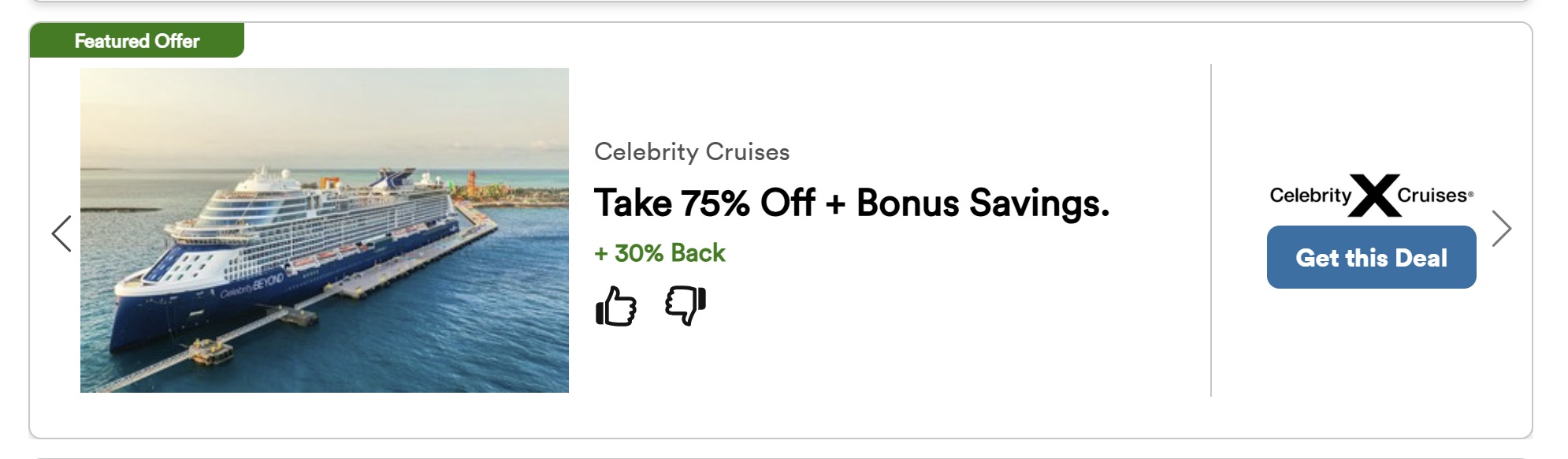This screenshot has width=1568, height=459.
Task: Open the cruise ship photo thumbnail
Action: coord(324,230)
